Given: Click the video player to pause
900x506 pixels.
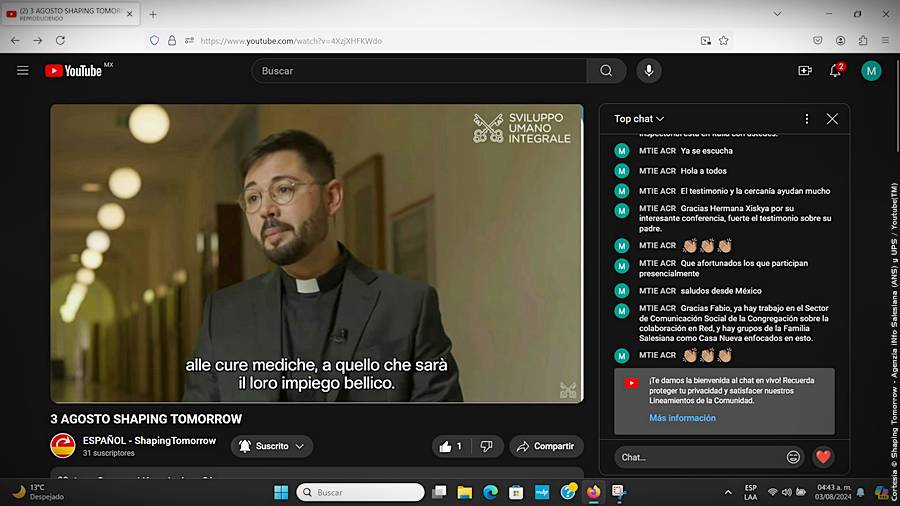Looking at the screenshot, I should click(316, 253).
